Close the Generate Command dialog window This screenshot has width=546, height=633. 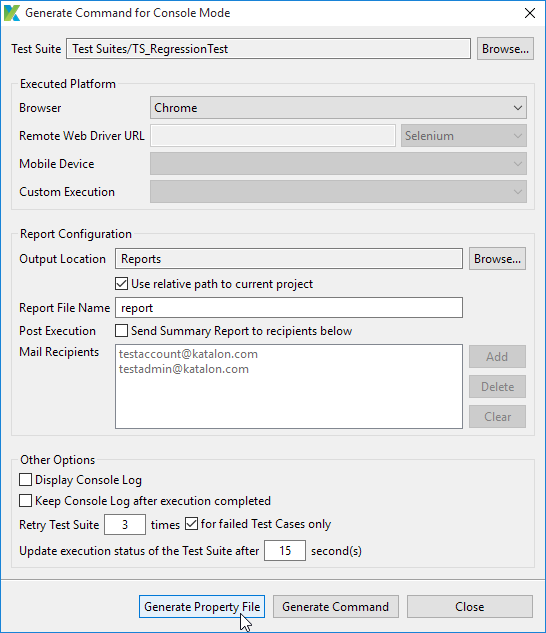tap(529, 13)
